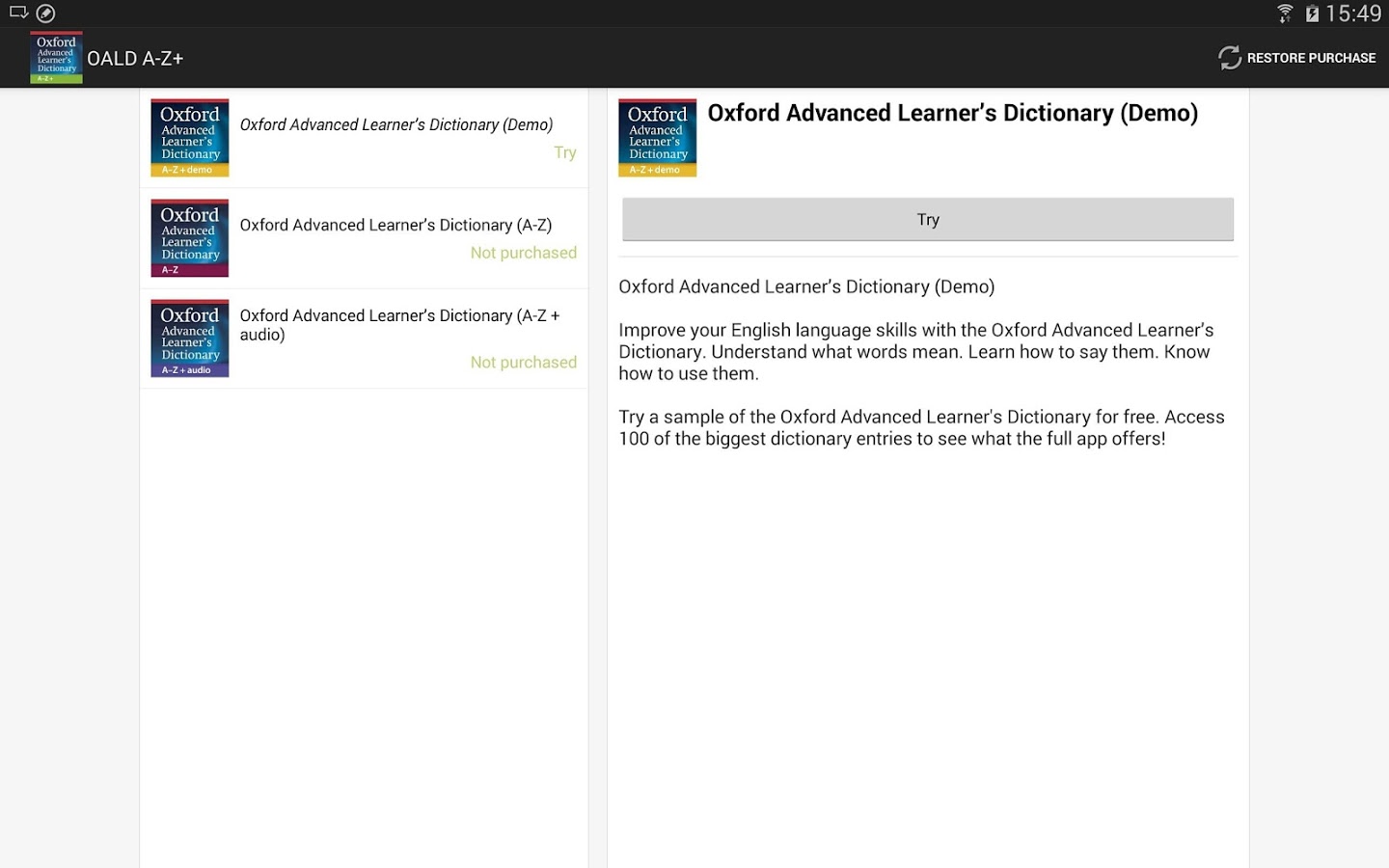Tap the compass icon in status bar
Screen dimensions: 1389x868
click(45, 14)
